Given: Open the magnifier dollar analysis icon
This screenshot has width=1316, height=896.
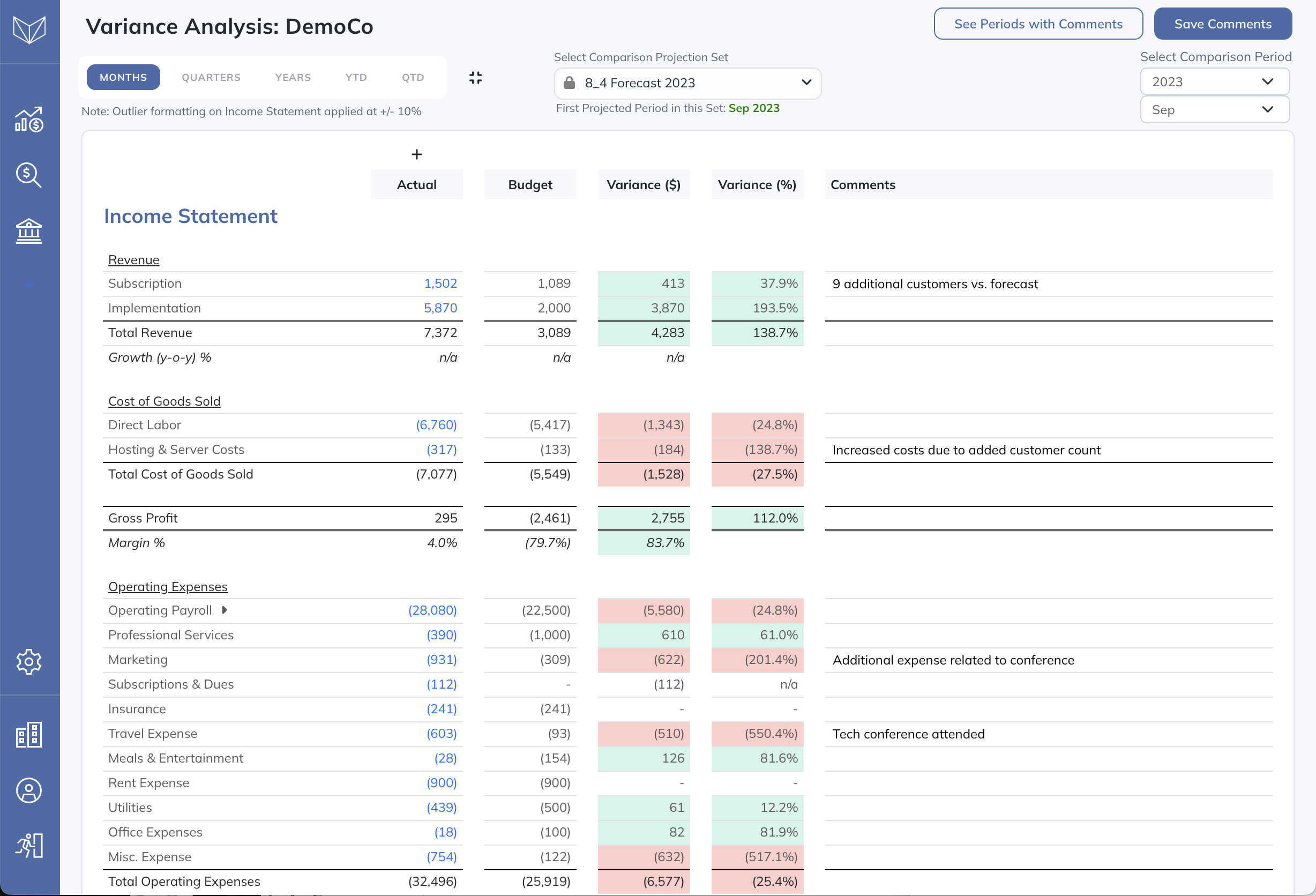Looking at the screenshot, I should (x=29, y=176).
